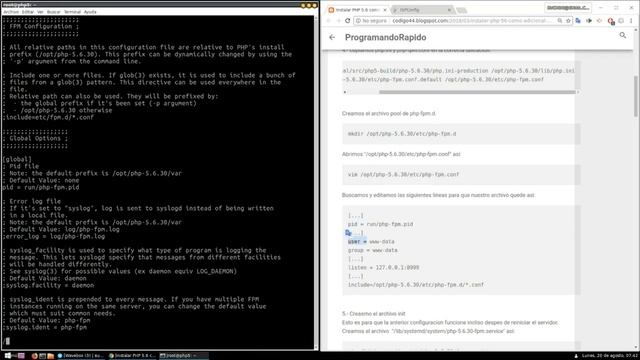Click the terminal vertical scrollbar

(316, 182)
